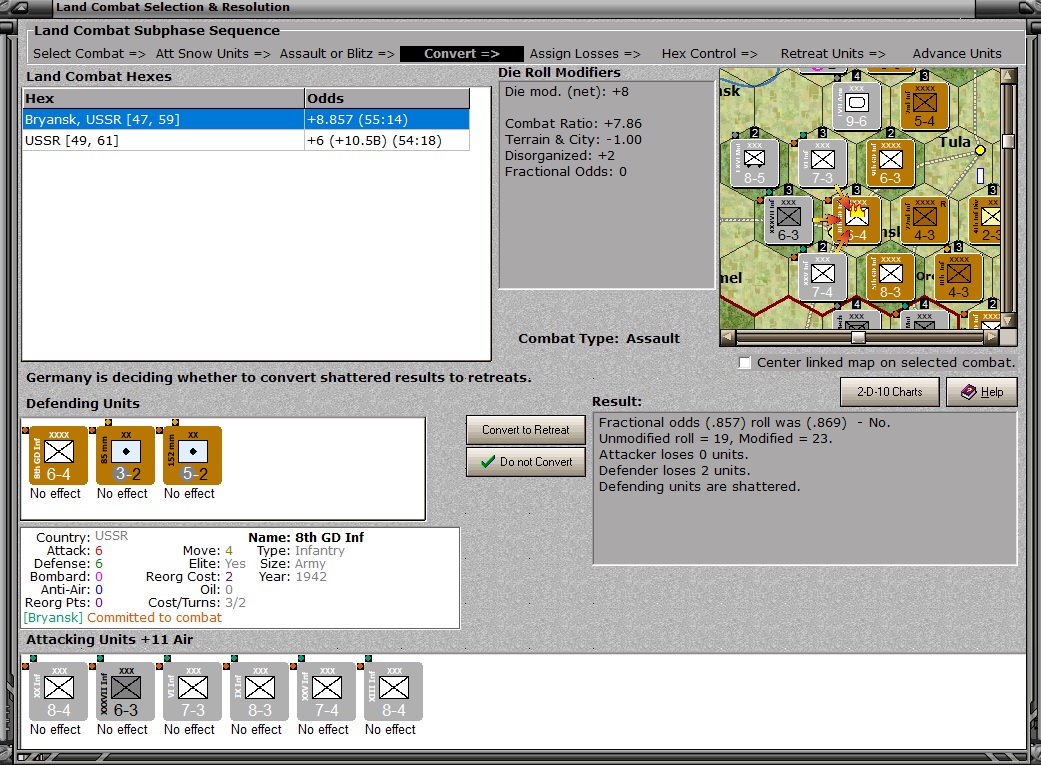Click the 8-3 Soviet counter on the map
Screen dimensions: 1041x765
click(890, 277)
